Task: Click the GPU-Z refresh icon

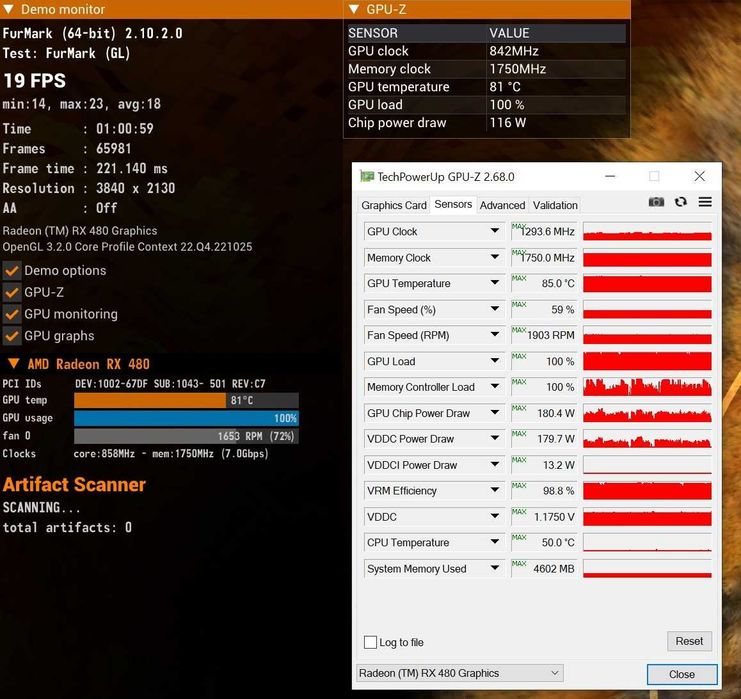Action: 681,202
